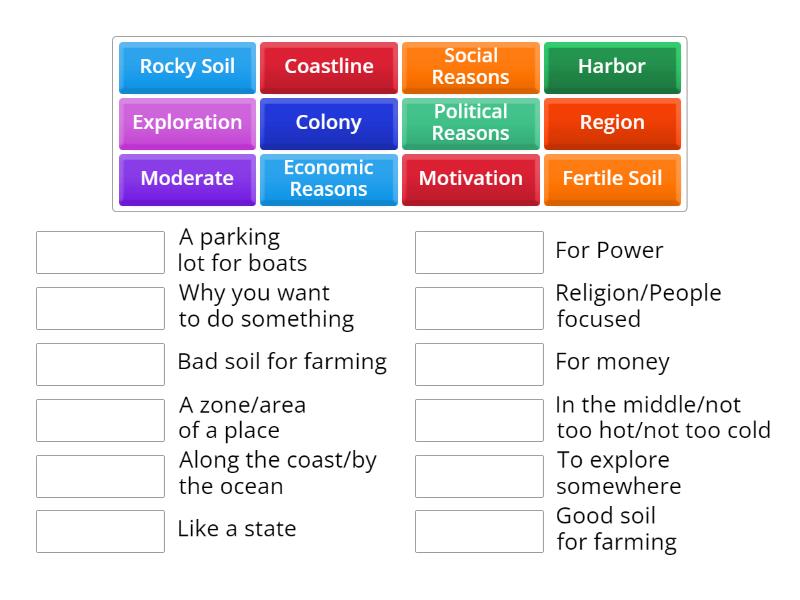This screenshot has width=800, height=600.
Task: Select the answer box next to 'Like a state'
Action: pos(100,530)
